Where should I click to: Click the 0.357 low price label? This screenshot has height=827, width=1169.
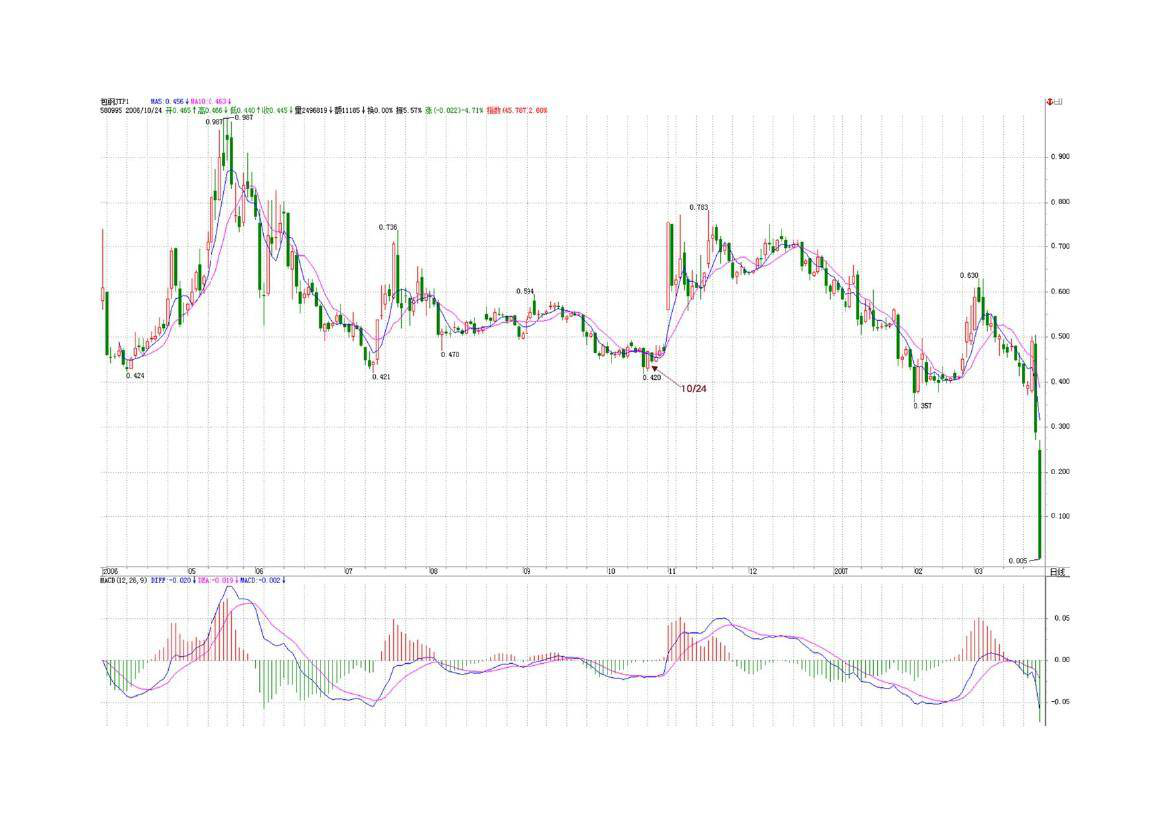[x=922, y=406]
